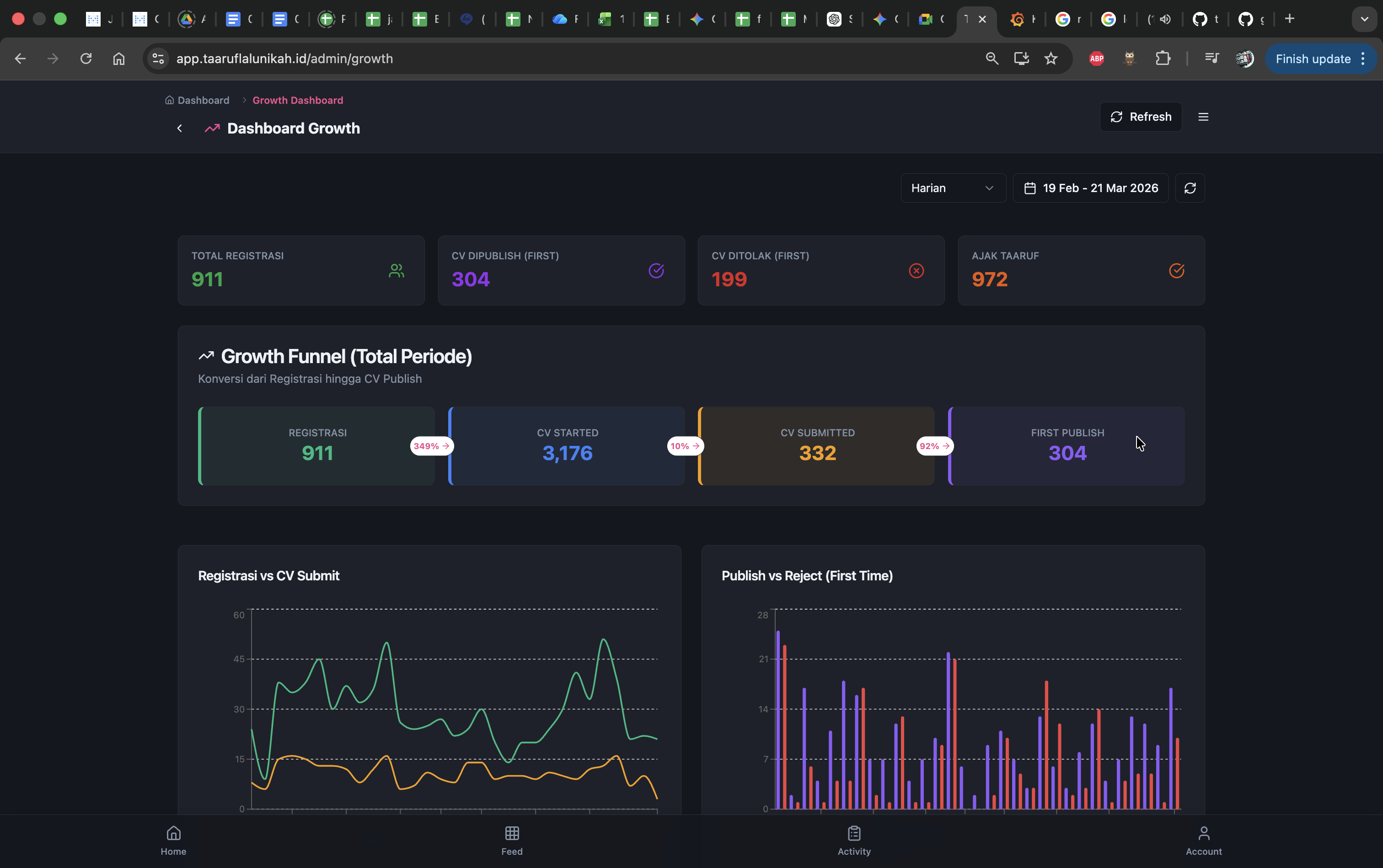The width and height of the screenshot is (1383, 868).
Task: Open the AdBlock Plus extension icon
Action: [x=1096, y=58]
